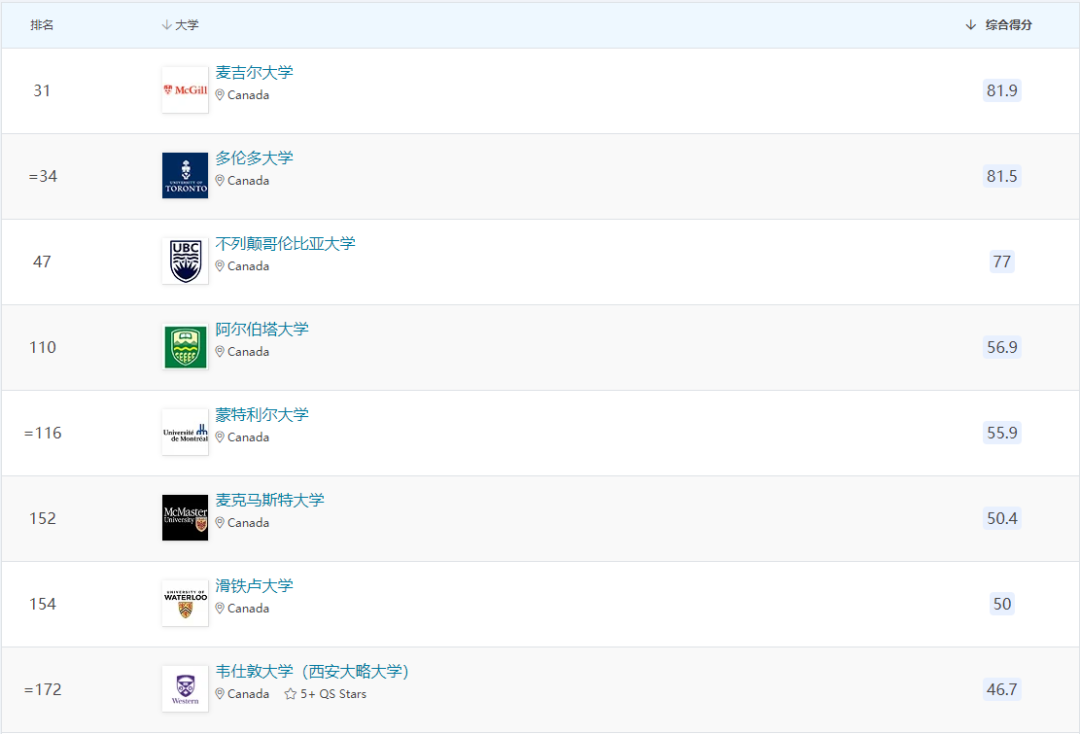
Task: Click the Université de Montréal logo
Action: coord(185,432)
